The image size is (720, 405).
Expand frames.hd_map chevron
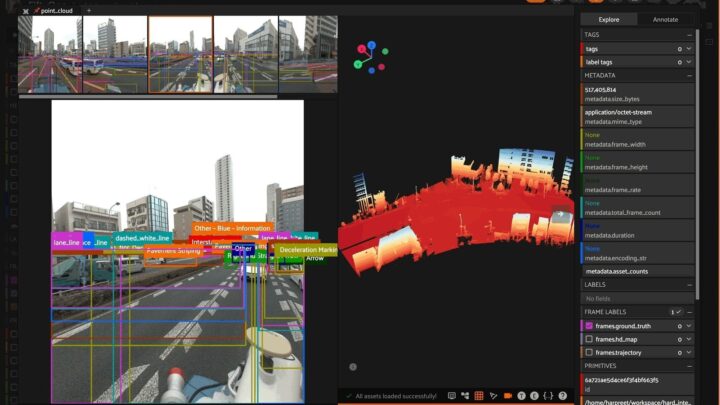click(x=689, y=339)
